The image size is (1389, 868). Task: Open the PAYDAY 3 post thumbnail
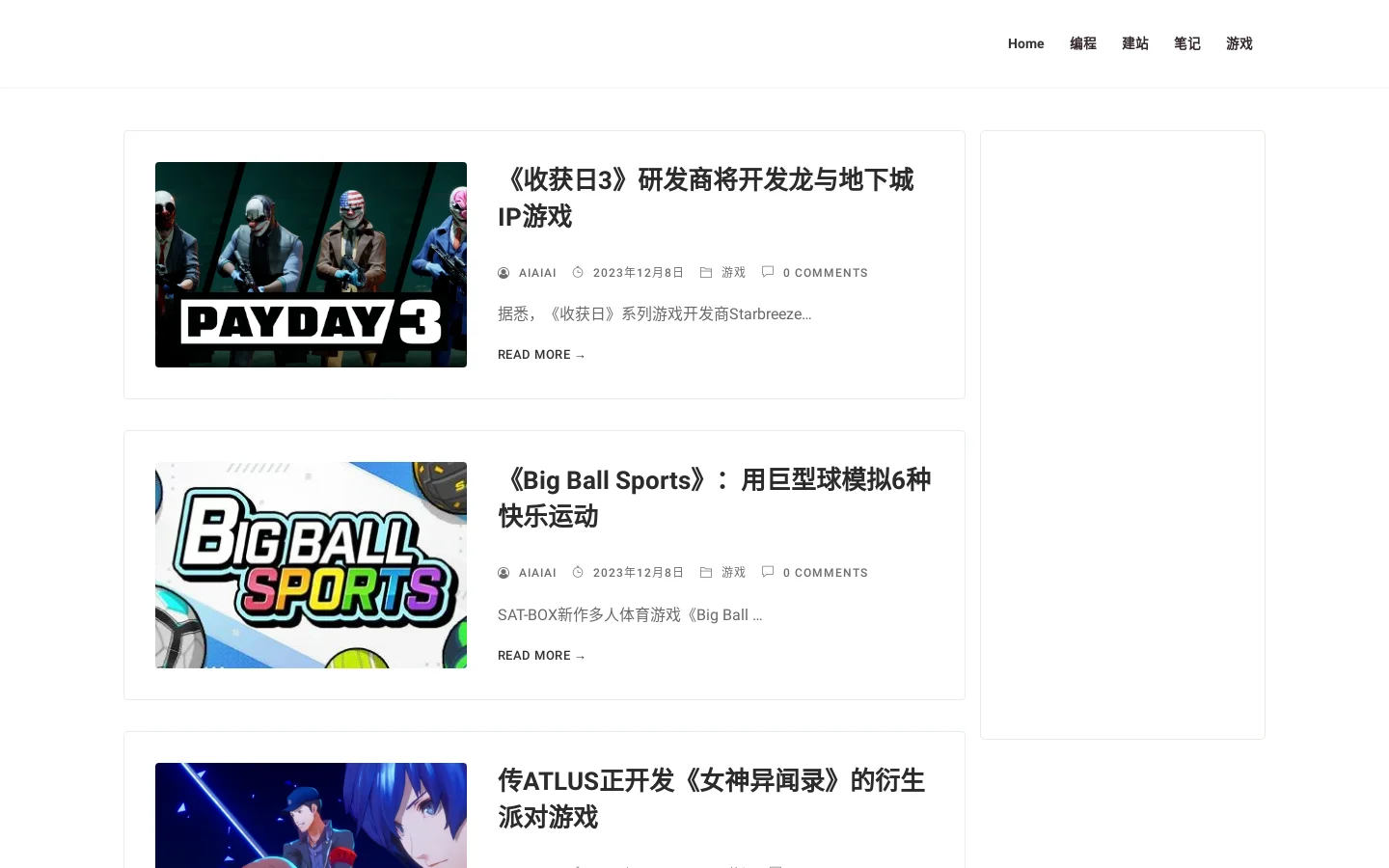click(x=311, y=264)
